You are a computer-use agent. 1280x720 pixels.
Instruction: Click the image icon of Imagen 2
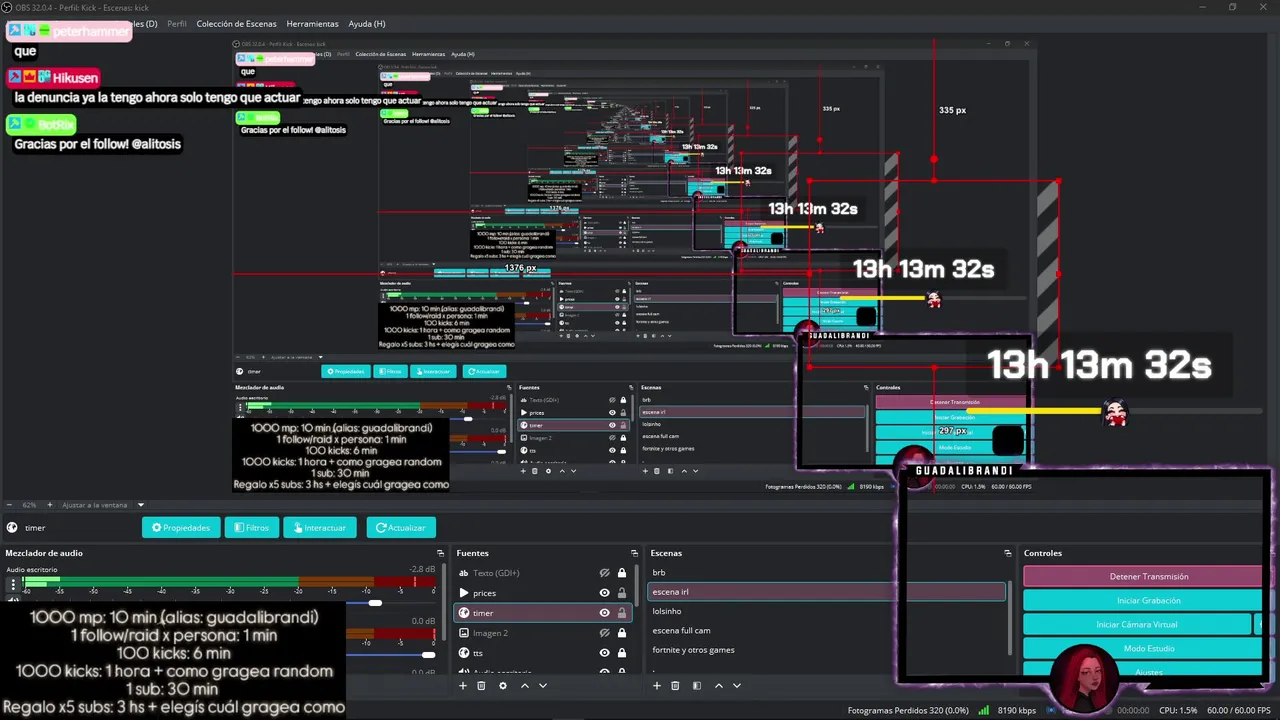[x=464, y=633]
